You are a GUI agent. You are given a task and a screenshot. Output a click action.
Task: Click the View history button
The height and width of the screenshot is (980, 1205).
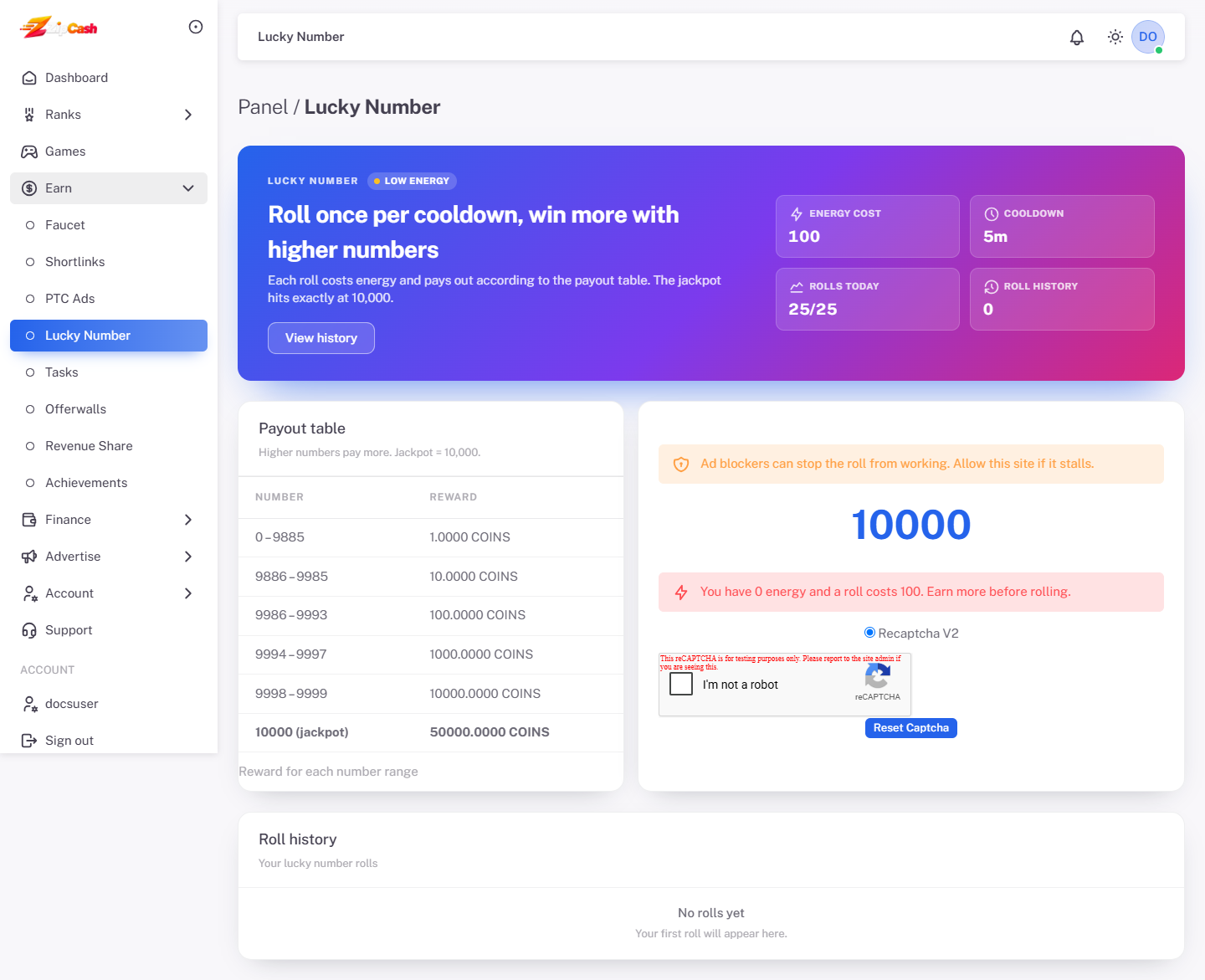click(x=321, y=338)
